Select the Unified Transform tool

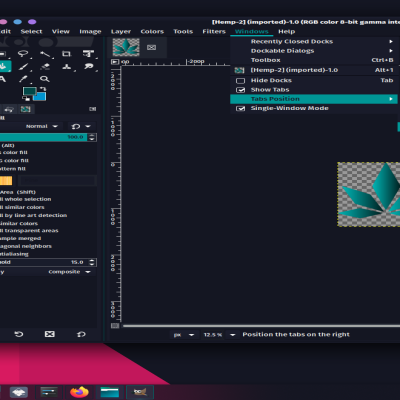point(88,54)
